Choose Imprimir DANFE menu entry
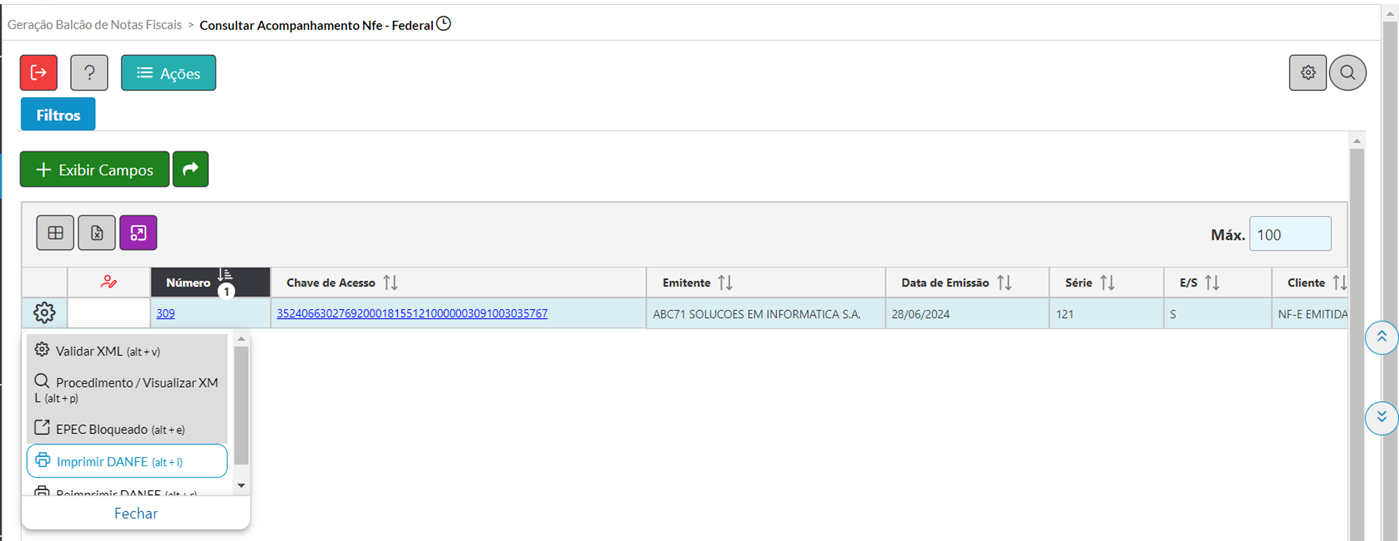 click(127, 461)
